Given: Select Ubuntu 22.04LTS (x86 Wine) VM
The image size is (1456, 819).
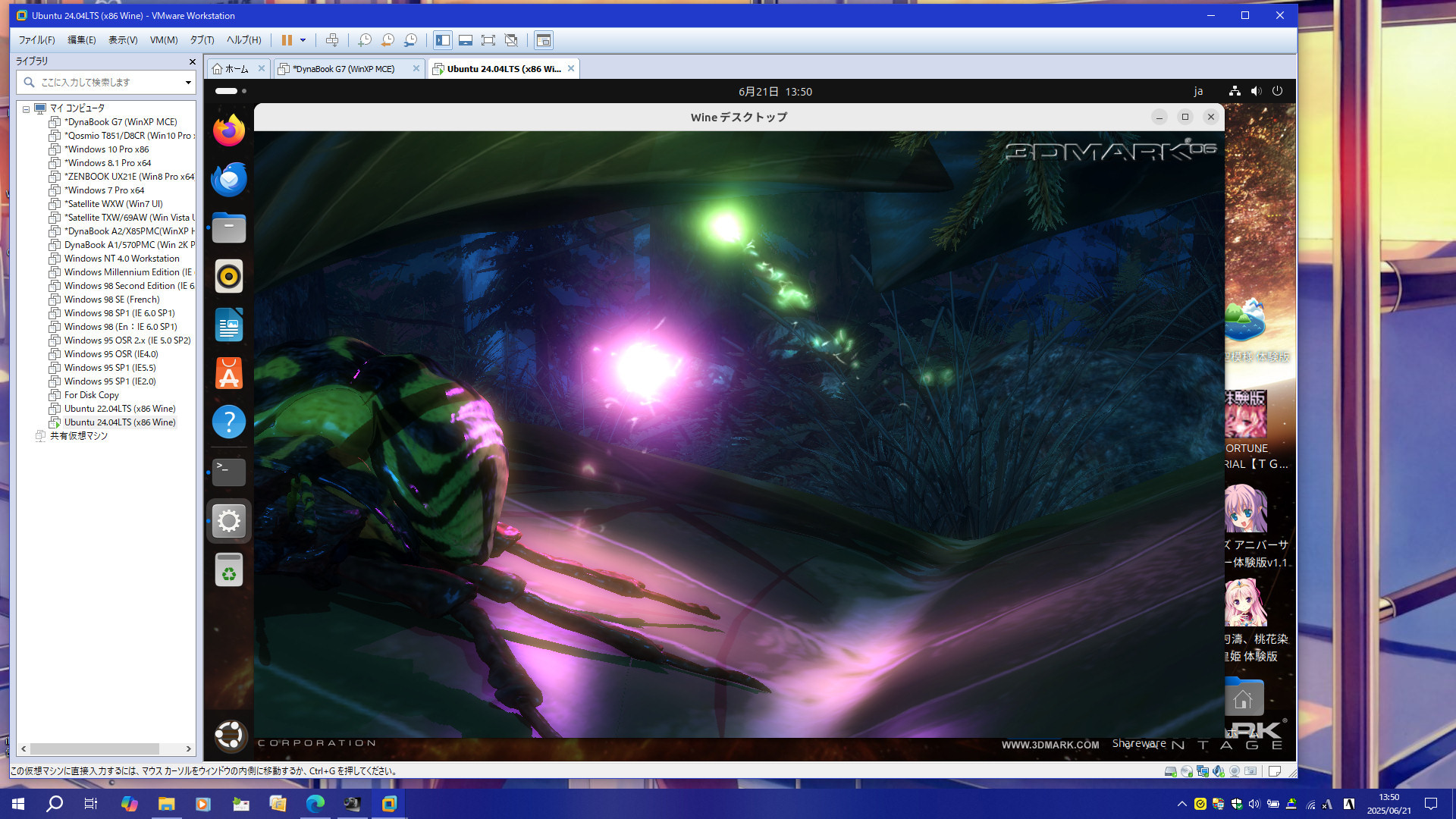Looking at the screenshot, I should pyautogui.click(x=119, y=409).
